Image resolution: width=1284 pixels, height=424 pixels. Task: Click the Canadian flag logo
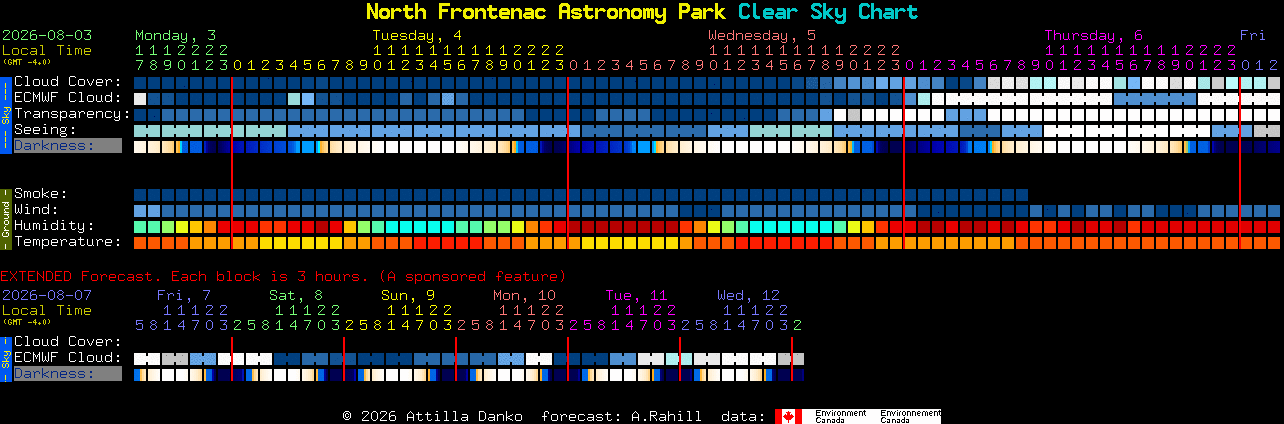(x=788, y=416)
